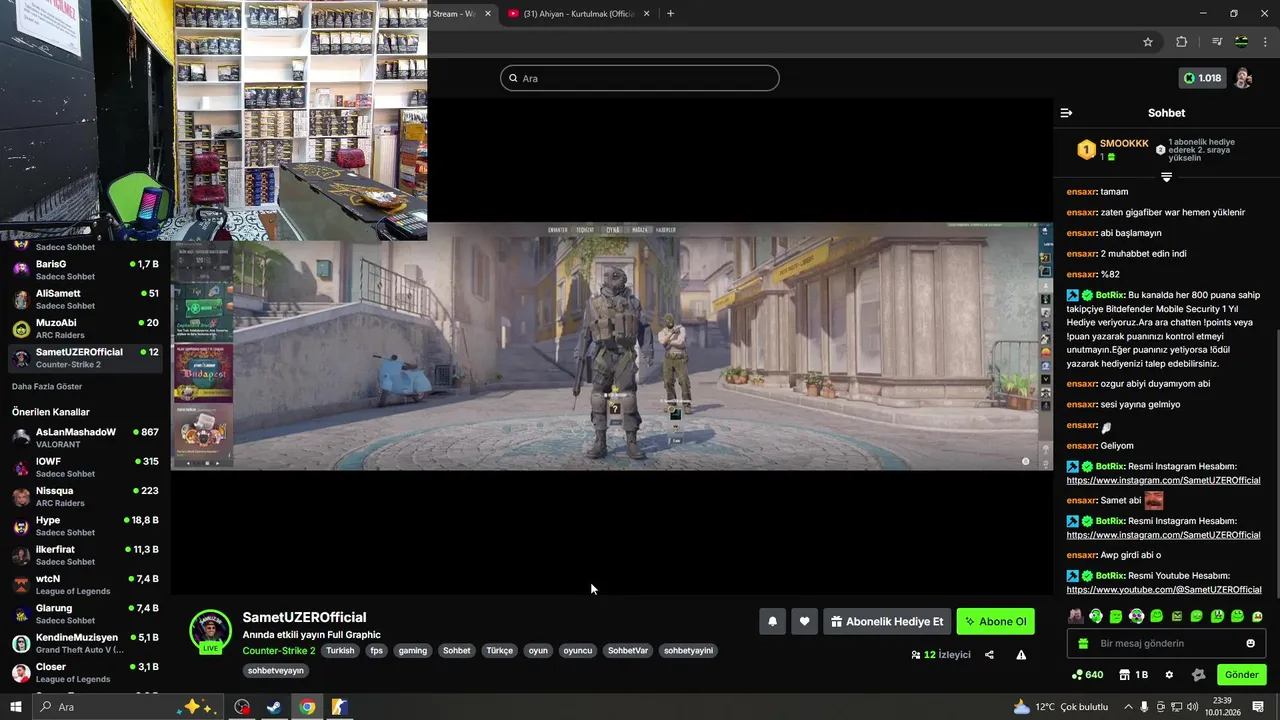
Task: Share the stream via share icon
Action: tap(989, 655)
